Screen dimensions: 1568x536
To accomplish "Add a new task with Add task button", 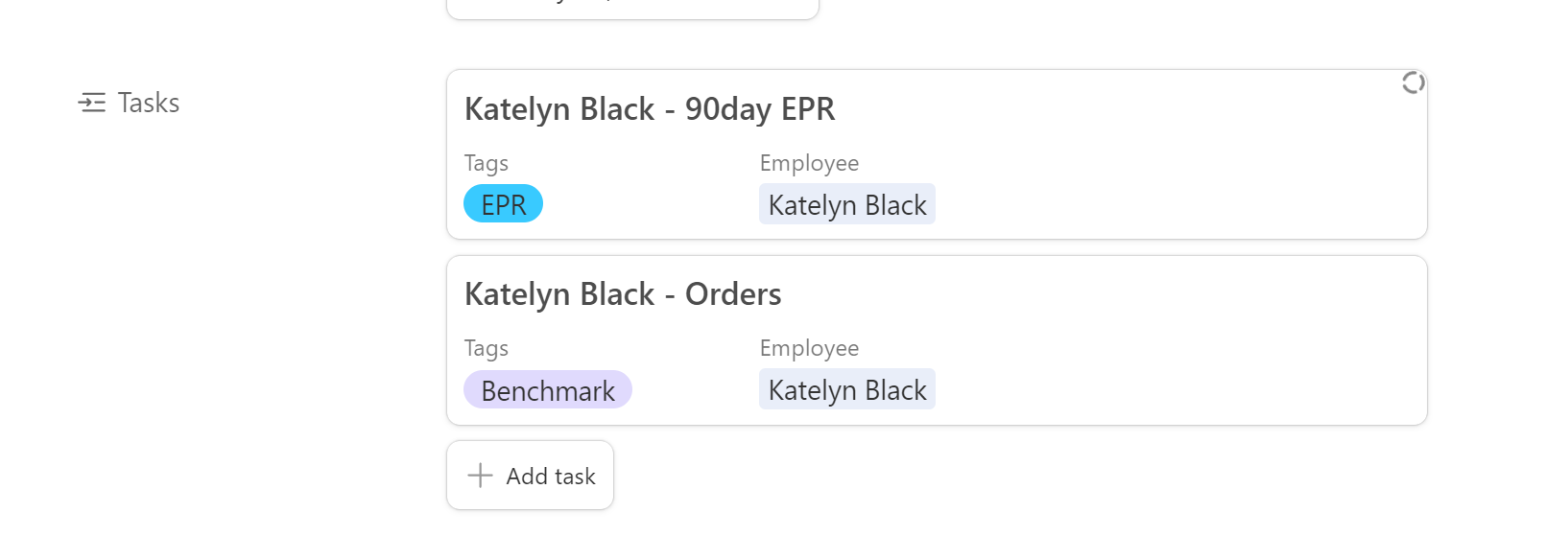I will [530, 476].
